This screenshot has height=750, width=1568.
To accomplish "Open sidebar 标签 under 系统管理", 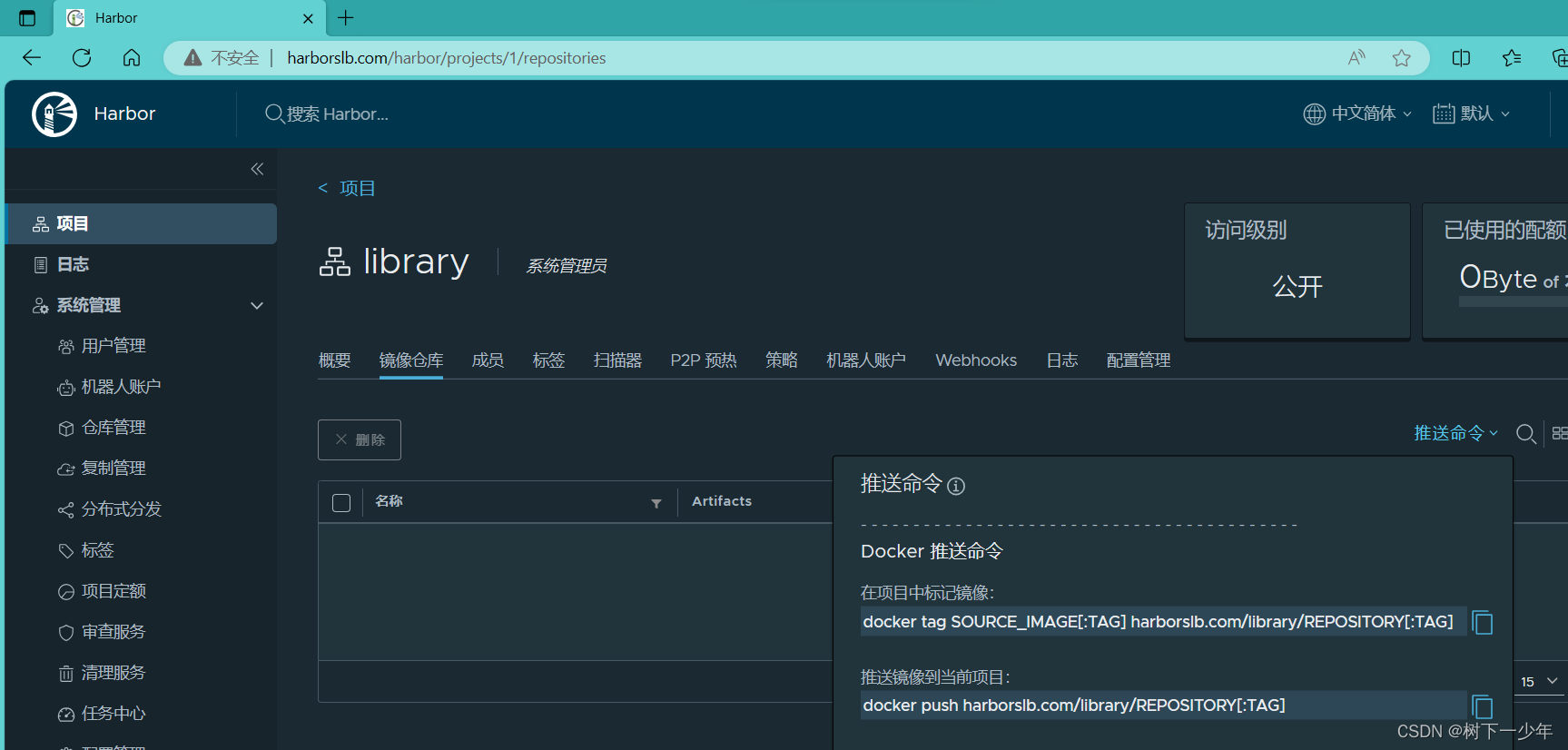I will (x=97, y=550).
